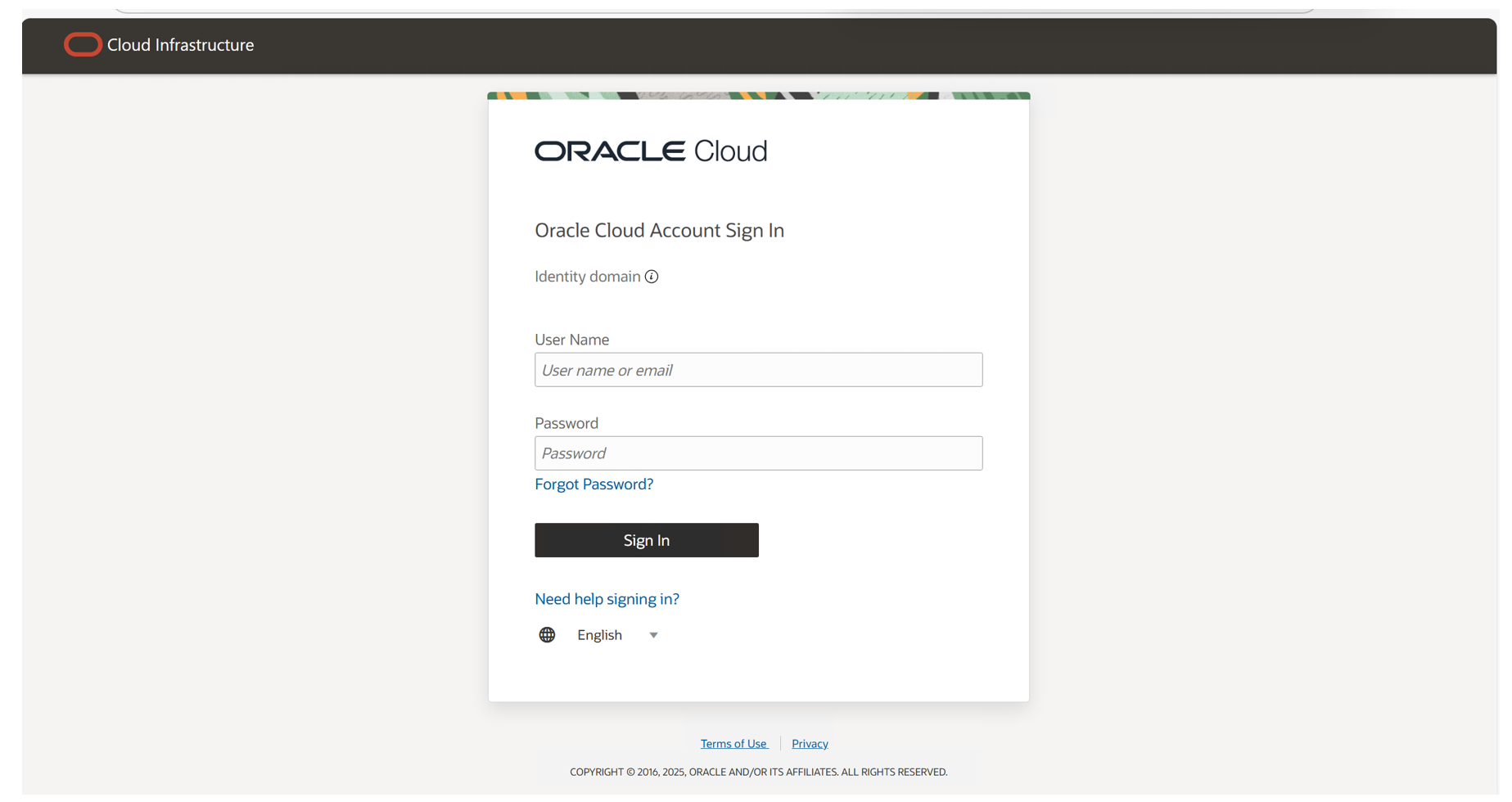Click the User Name field label
The image size is (1512, 802).
click(571, 340)
